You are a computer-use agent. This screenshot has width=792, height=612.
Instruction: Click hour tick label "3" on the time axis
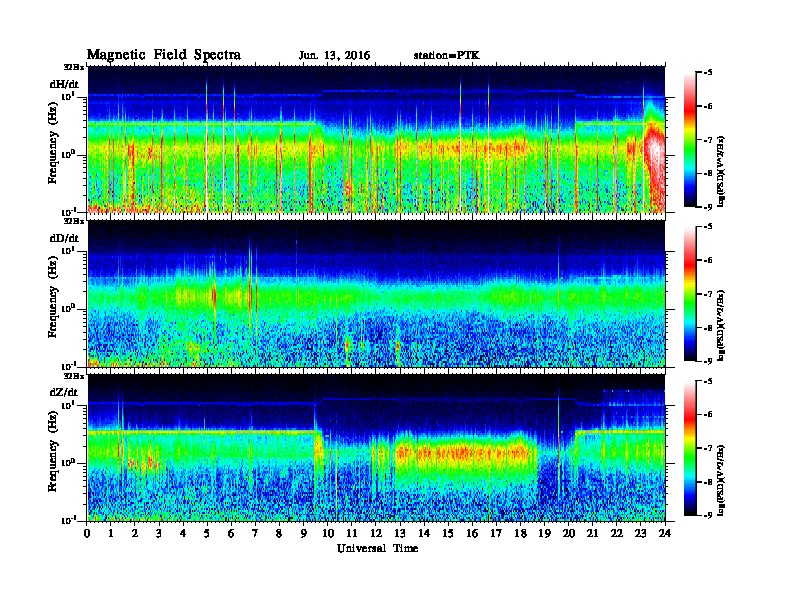tap(159, 533)
